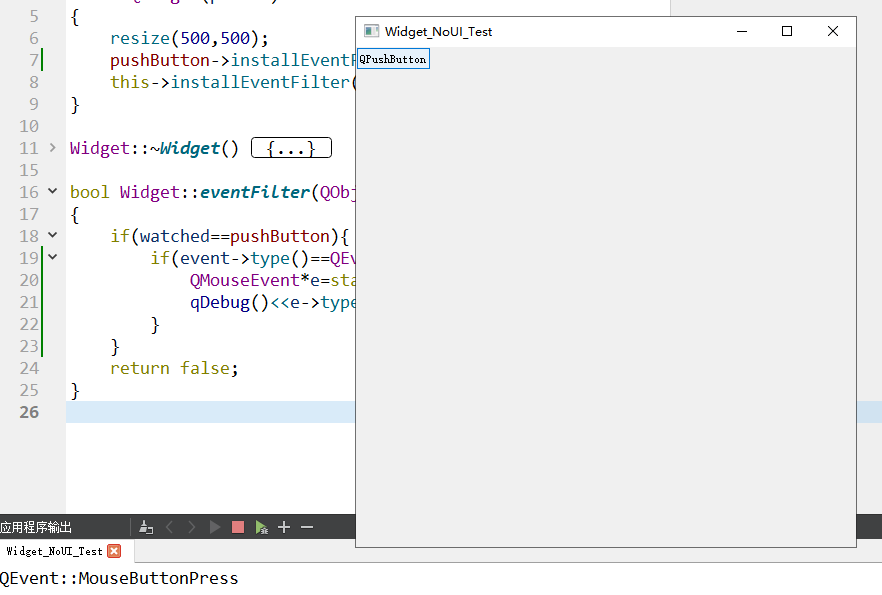Expand the folded ~Widget destructor at line 11

53,148
